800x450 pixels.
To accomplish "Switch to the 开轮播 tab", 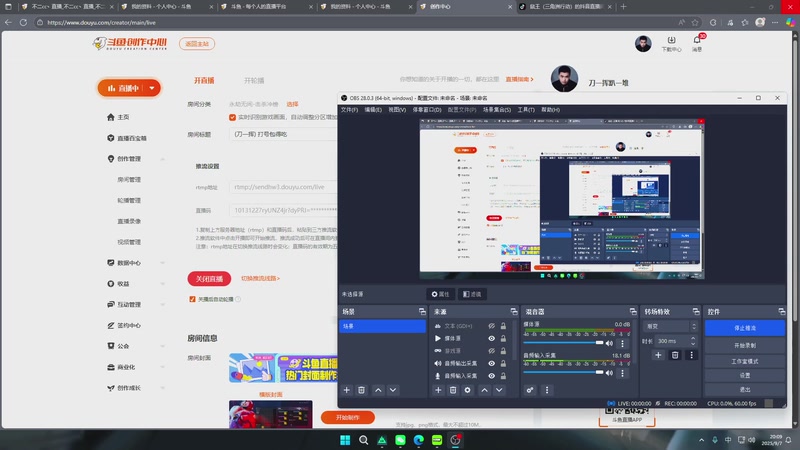I will pyautogui.click(x=254, y=81).
